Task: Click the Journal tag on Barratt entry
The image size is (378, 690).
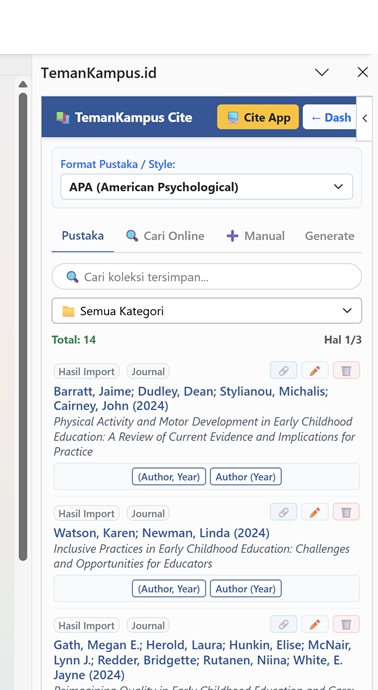Action: point(148,371)
